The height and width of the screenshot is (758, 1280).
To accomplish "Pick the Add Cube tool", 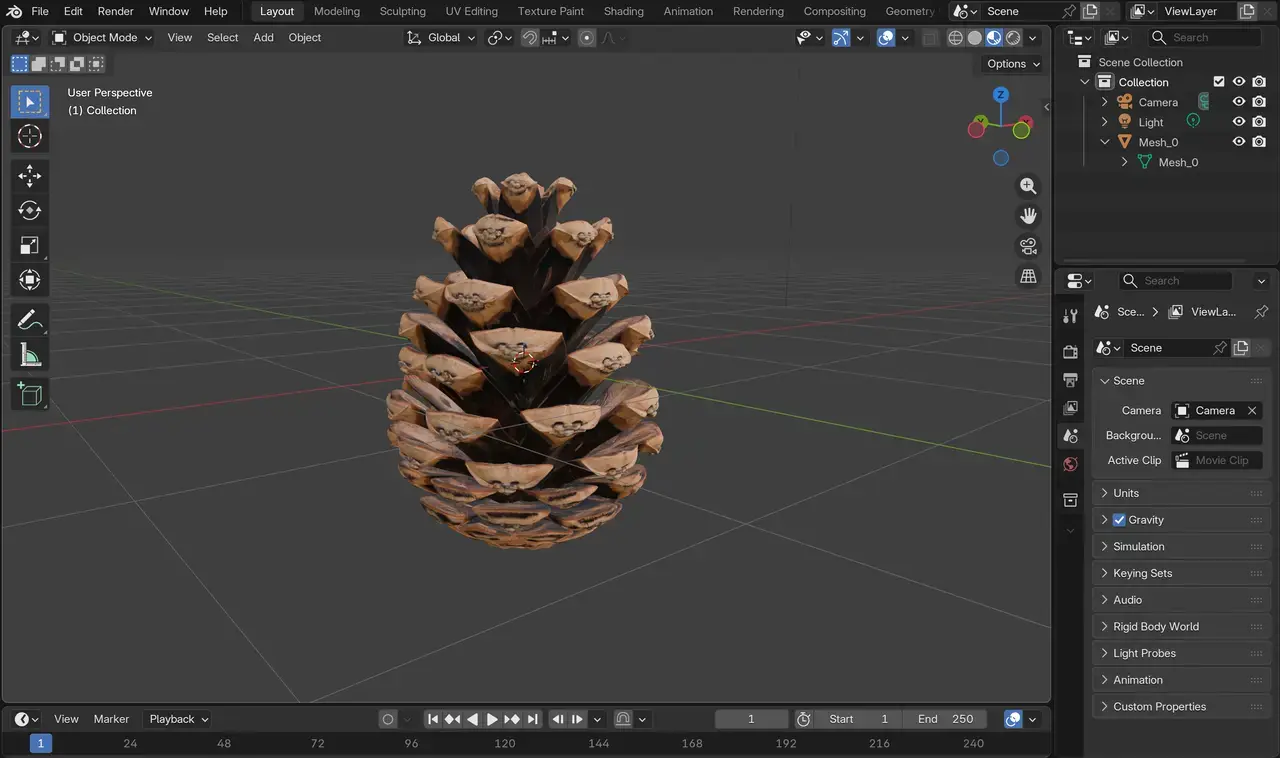I will 29,394.
